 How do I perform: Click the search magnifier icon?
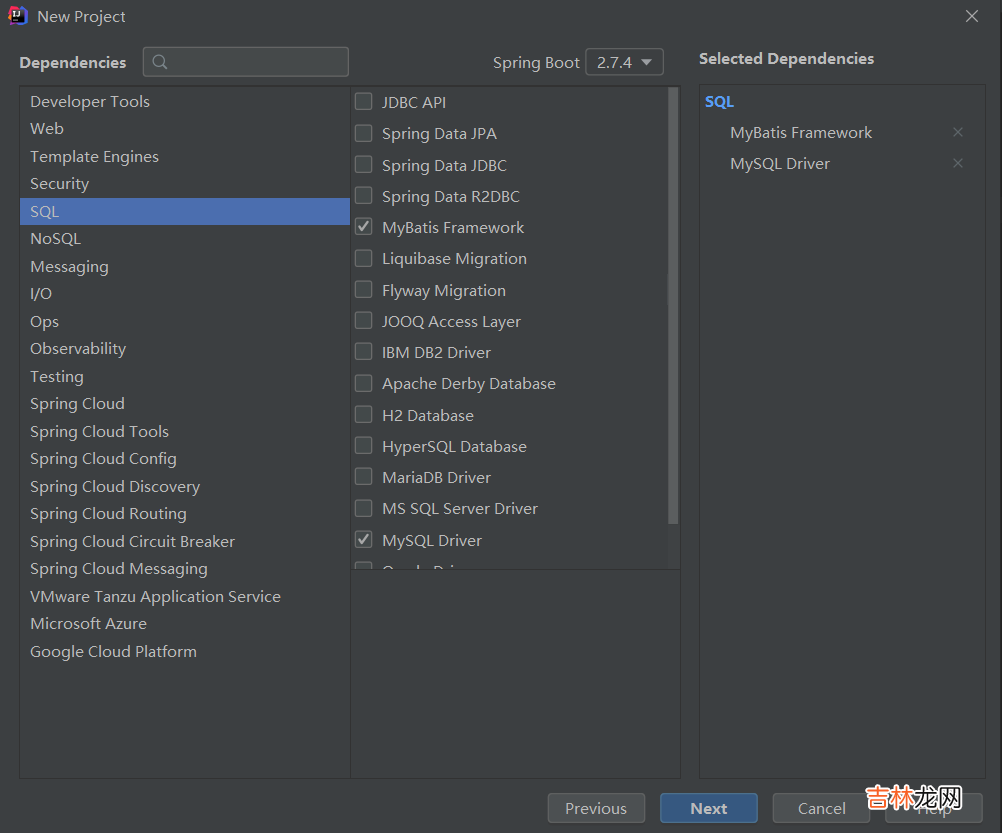(161, 62)
